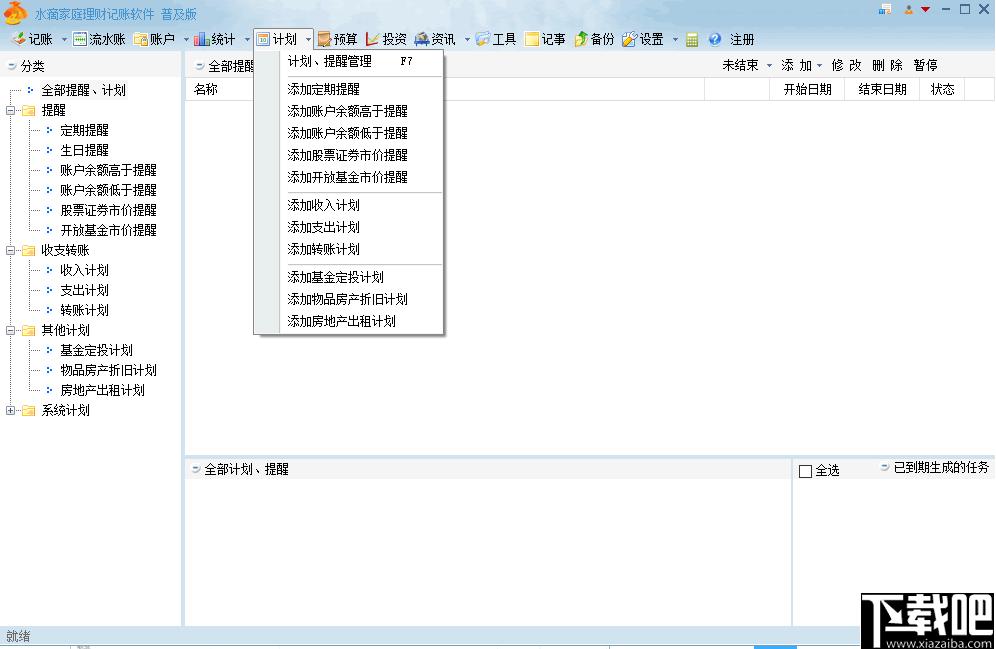Click the 提醒 folder icon in tree
This screenshot has height=649, width=996.
click(x=29, y=110)
